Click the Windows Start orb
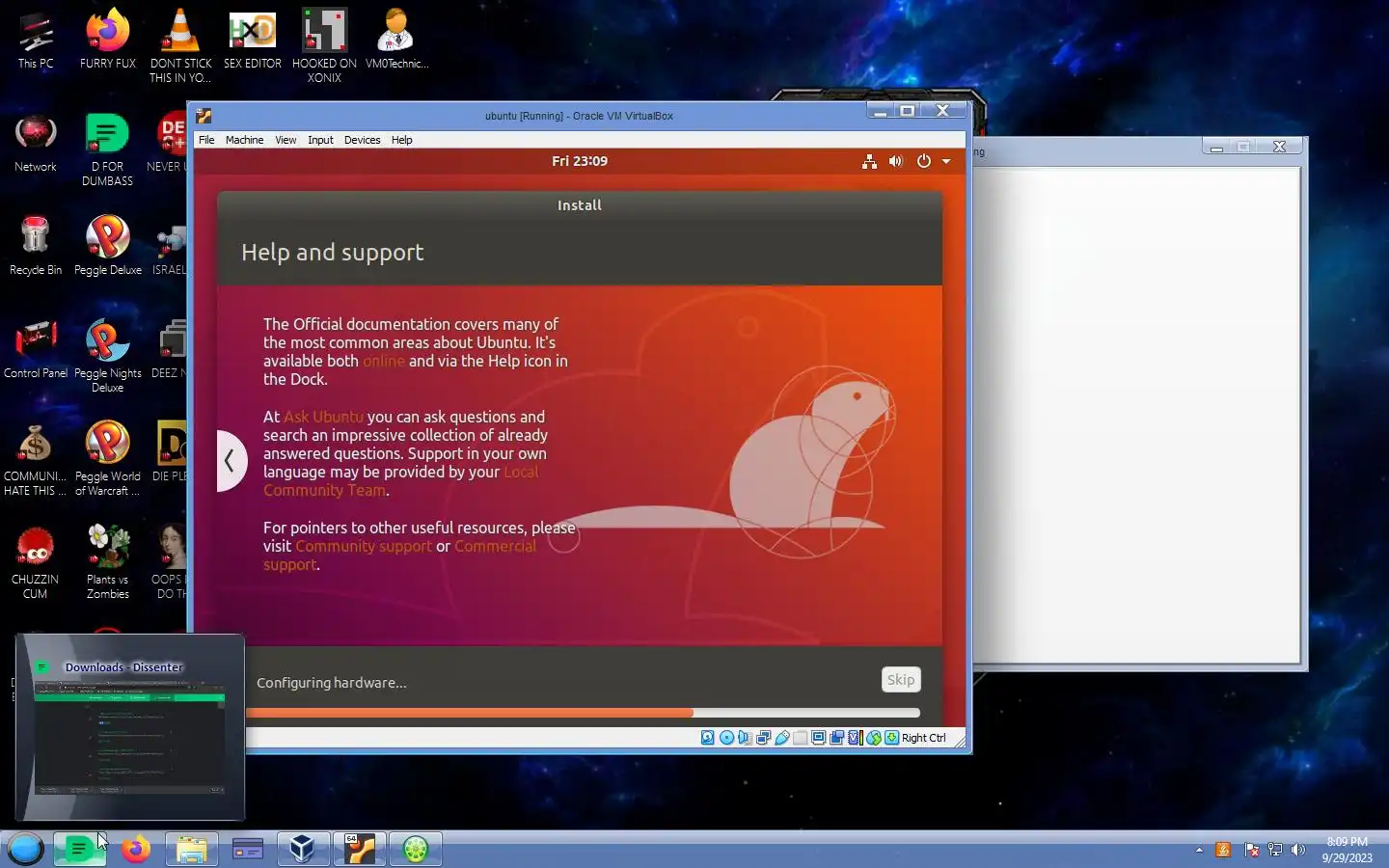The height and width of the screenshot is (868, 1389). click(26, 849)
